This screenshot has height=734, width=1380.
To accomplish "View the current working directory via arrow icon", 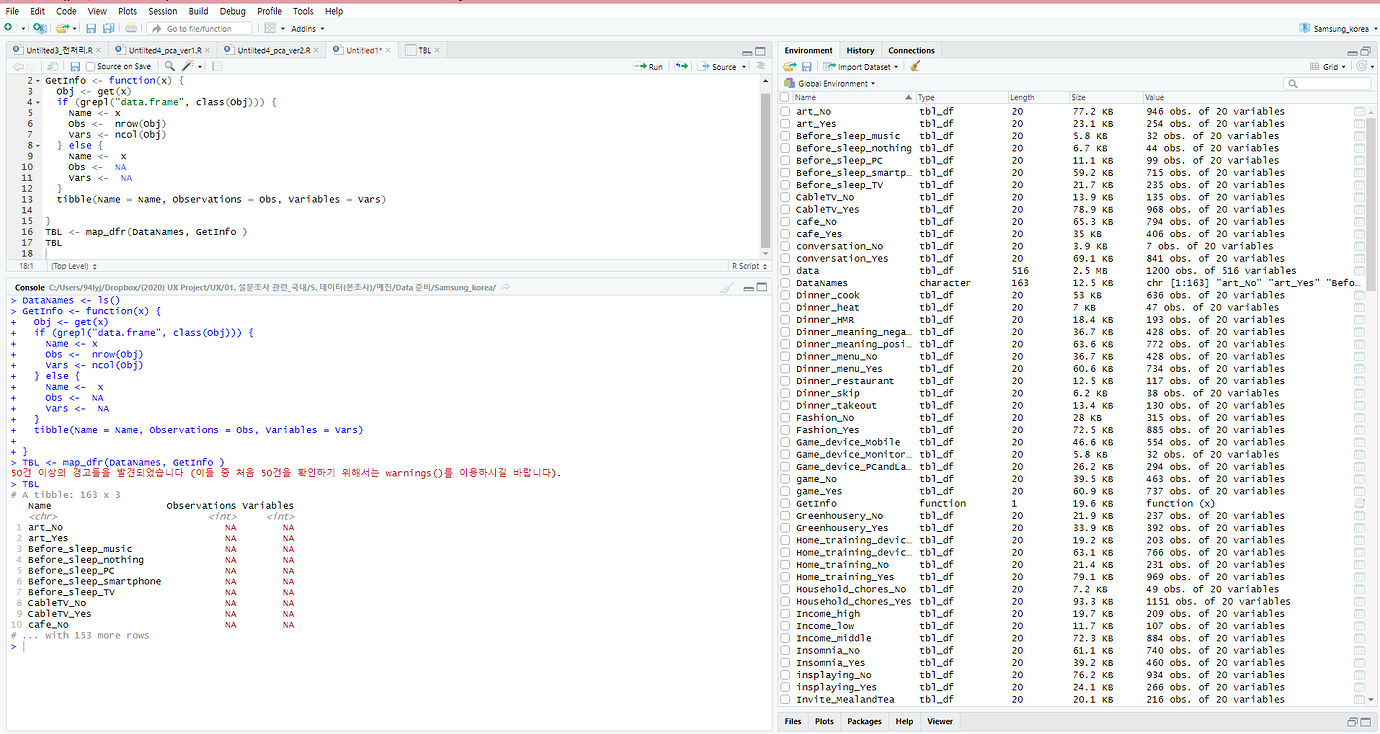I will coord(506,288).
